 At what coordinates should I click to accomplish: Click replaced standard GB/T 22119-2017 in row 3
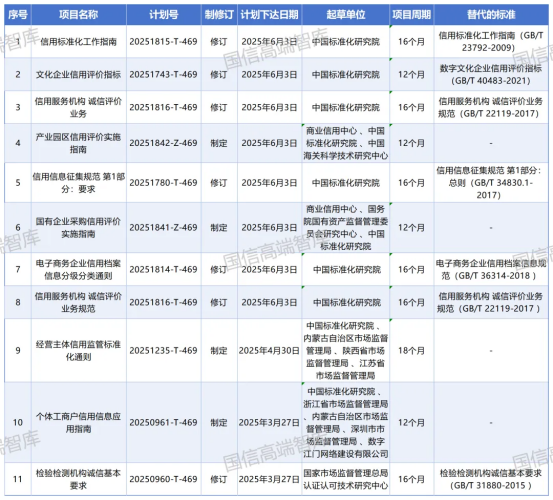(491, 108)
